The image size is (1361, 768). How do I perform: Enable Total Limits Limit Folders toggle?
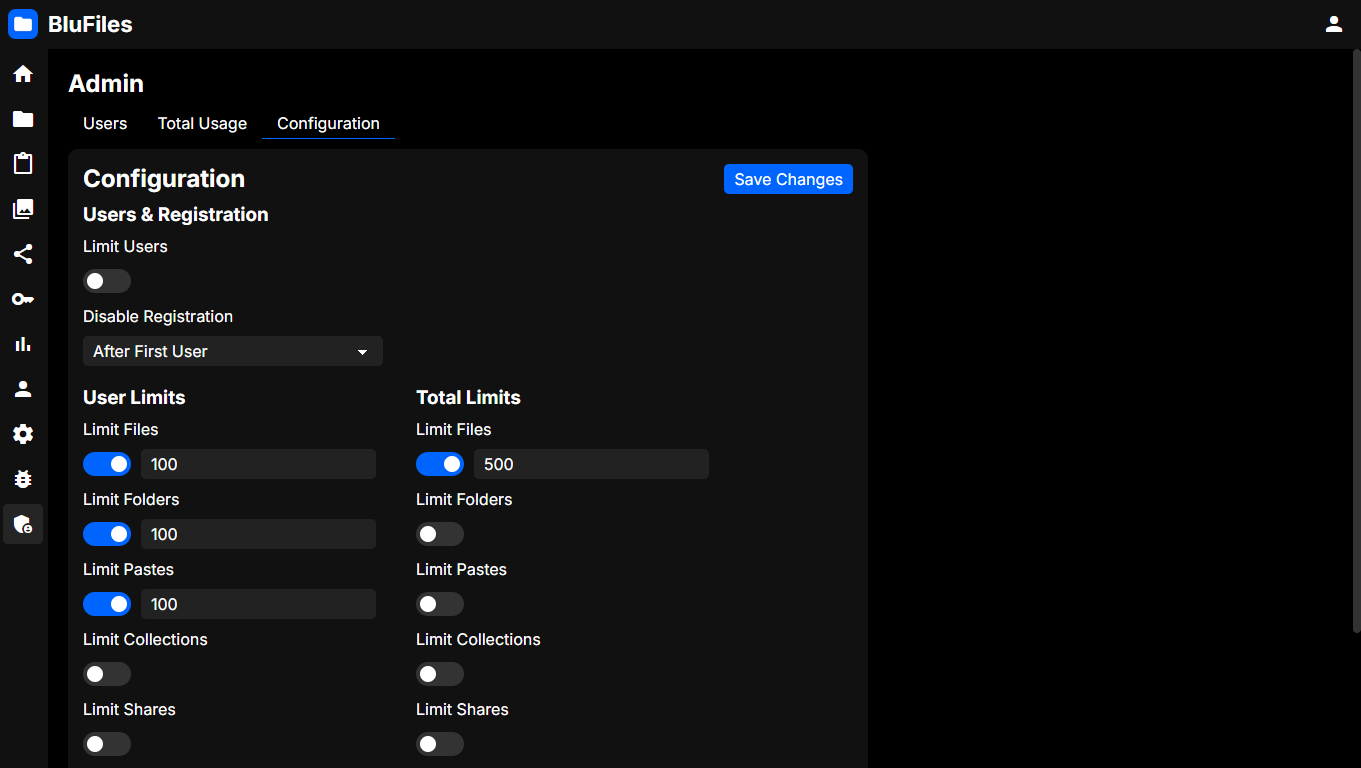[440, 534]
